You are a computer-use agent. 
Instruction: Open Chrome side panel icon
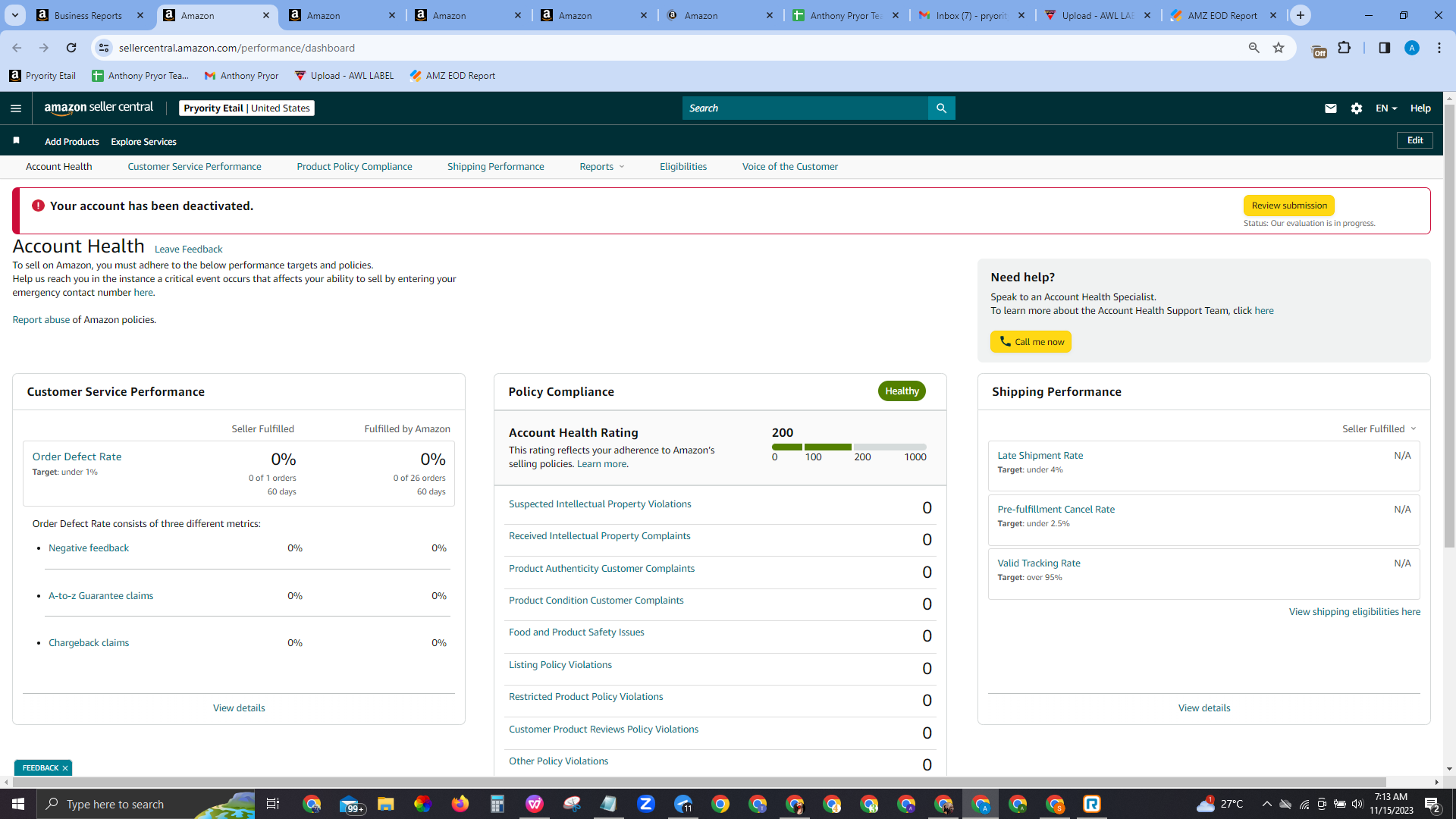pyautogui.click(x=1384, y=48)
